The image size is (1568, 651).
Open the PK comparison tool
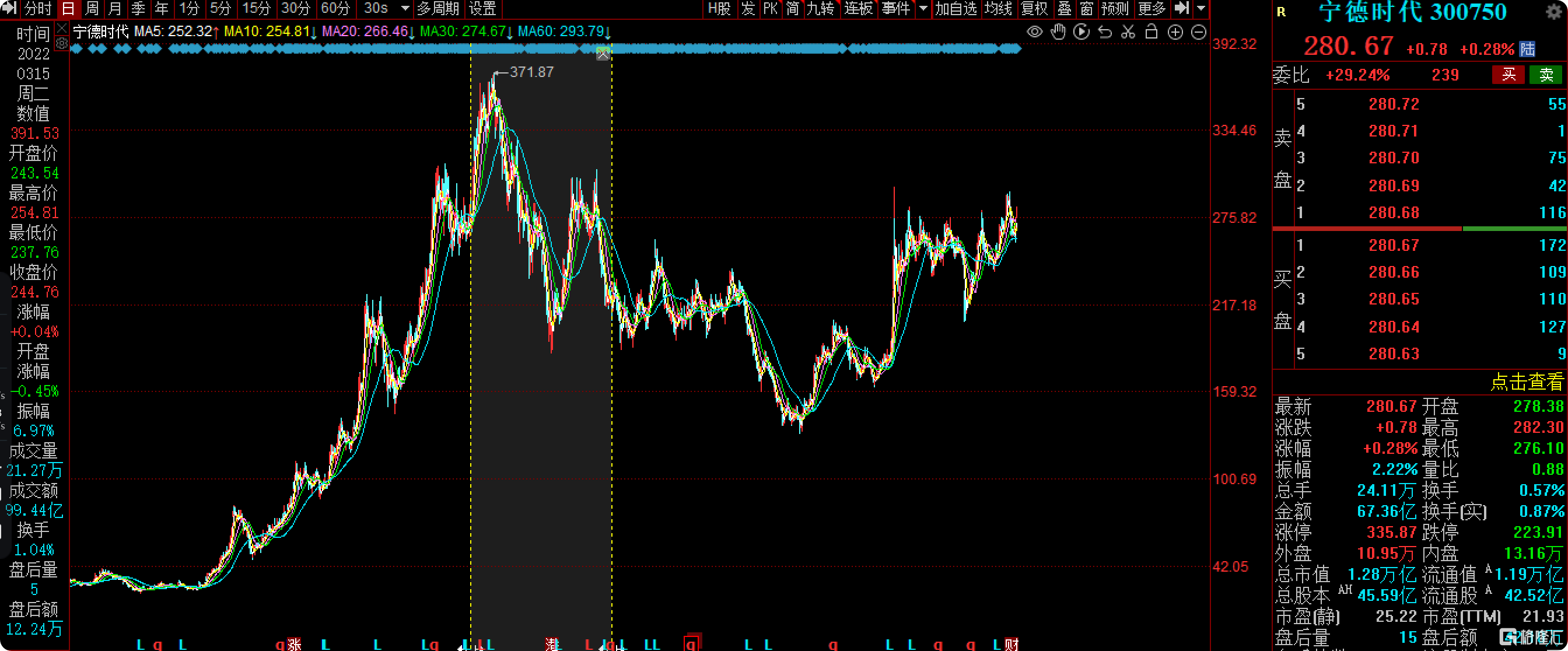click(771, 9)
